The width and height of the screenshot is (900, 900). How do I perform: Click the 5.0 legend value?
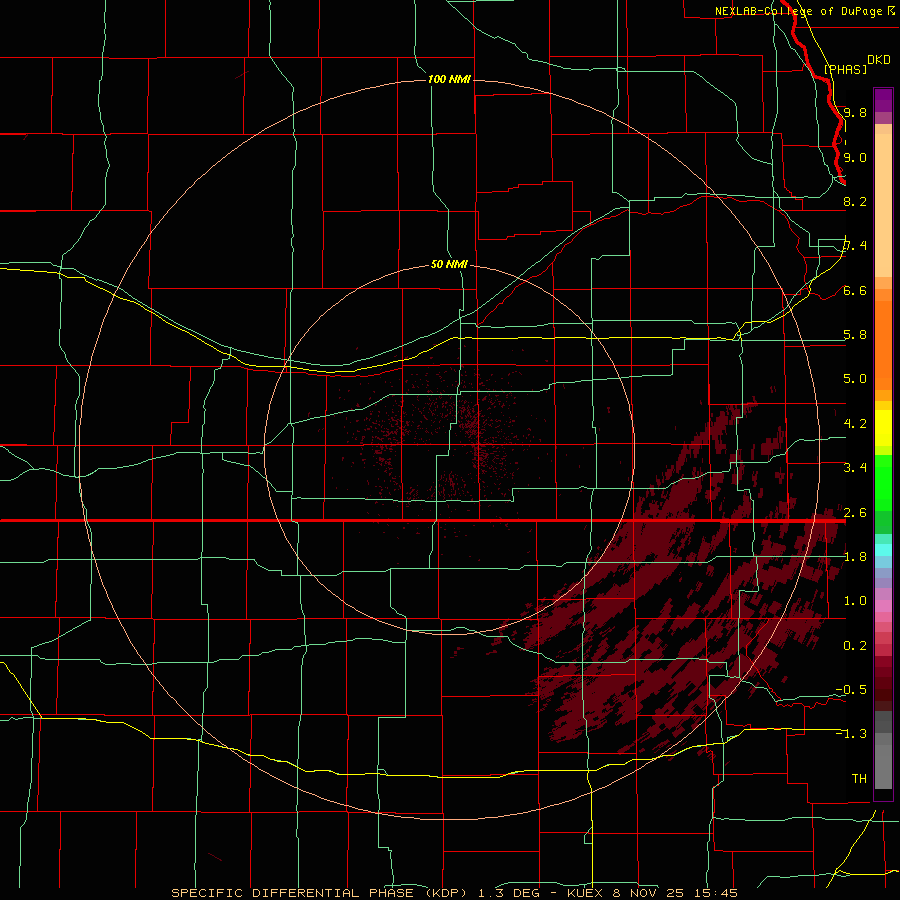(x=855, y=379)
